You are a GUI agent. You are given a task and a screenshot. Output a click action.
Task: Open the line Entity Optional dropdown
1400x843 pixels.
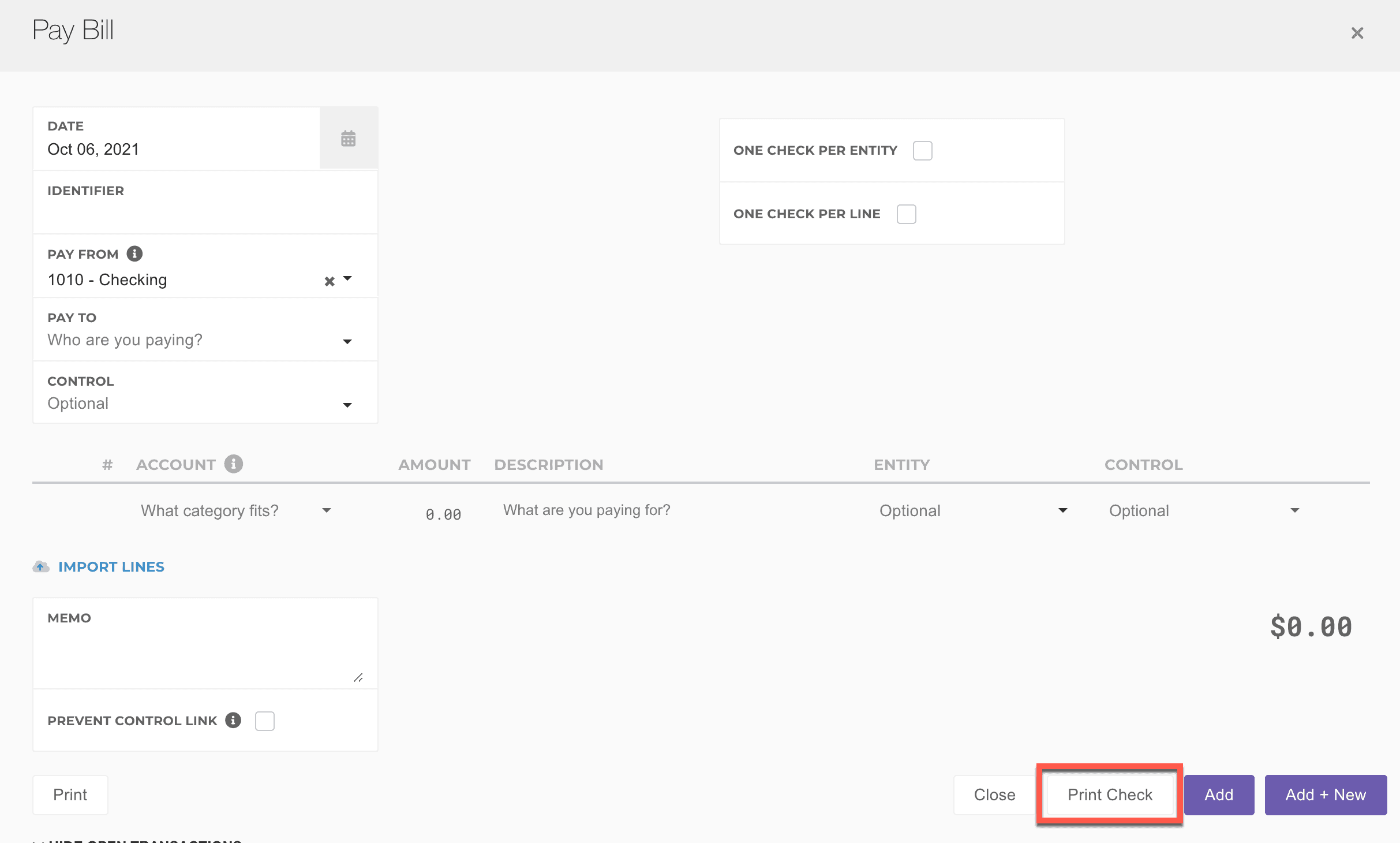(972, 510)
